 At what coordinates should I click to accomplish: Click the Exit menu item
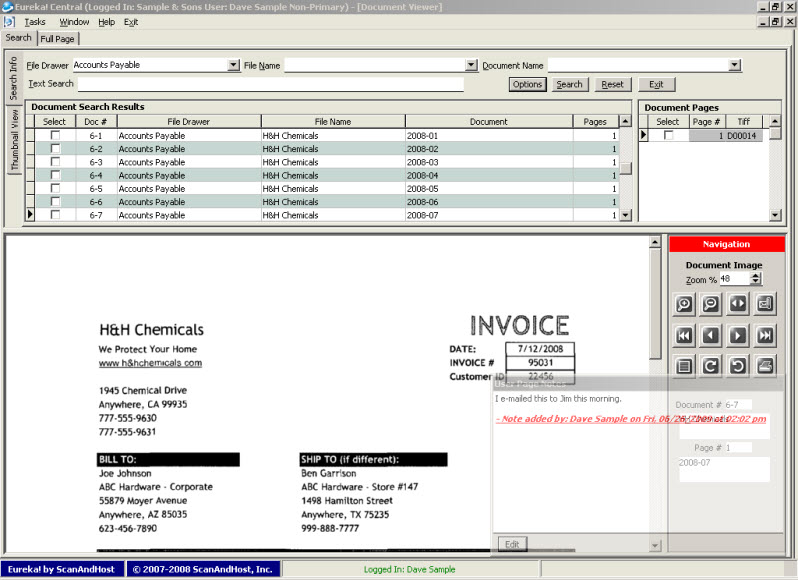click(131, 22)
